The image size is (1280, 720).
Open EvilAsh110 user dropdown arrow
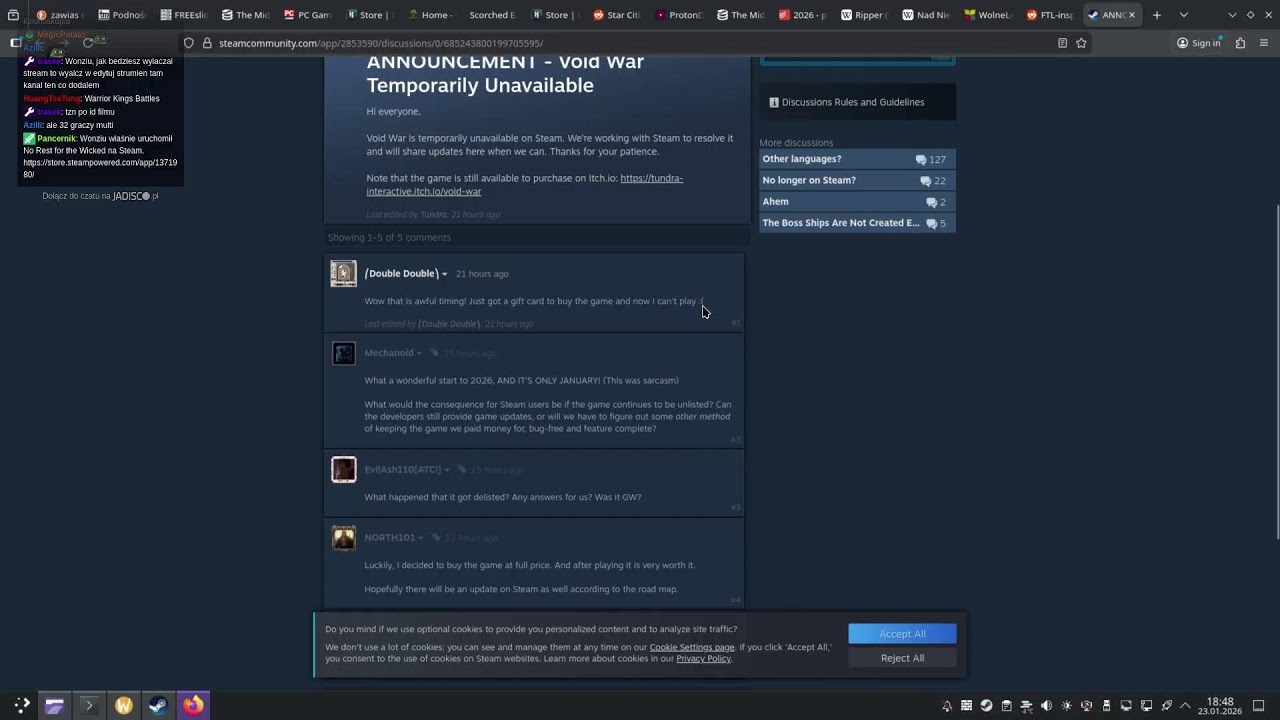[447, 470]
